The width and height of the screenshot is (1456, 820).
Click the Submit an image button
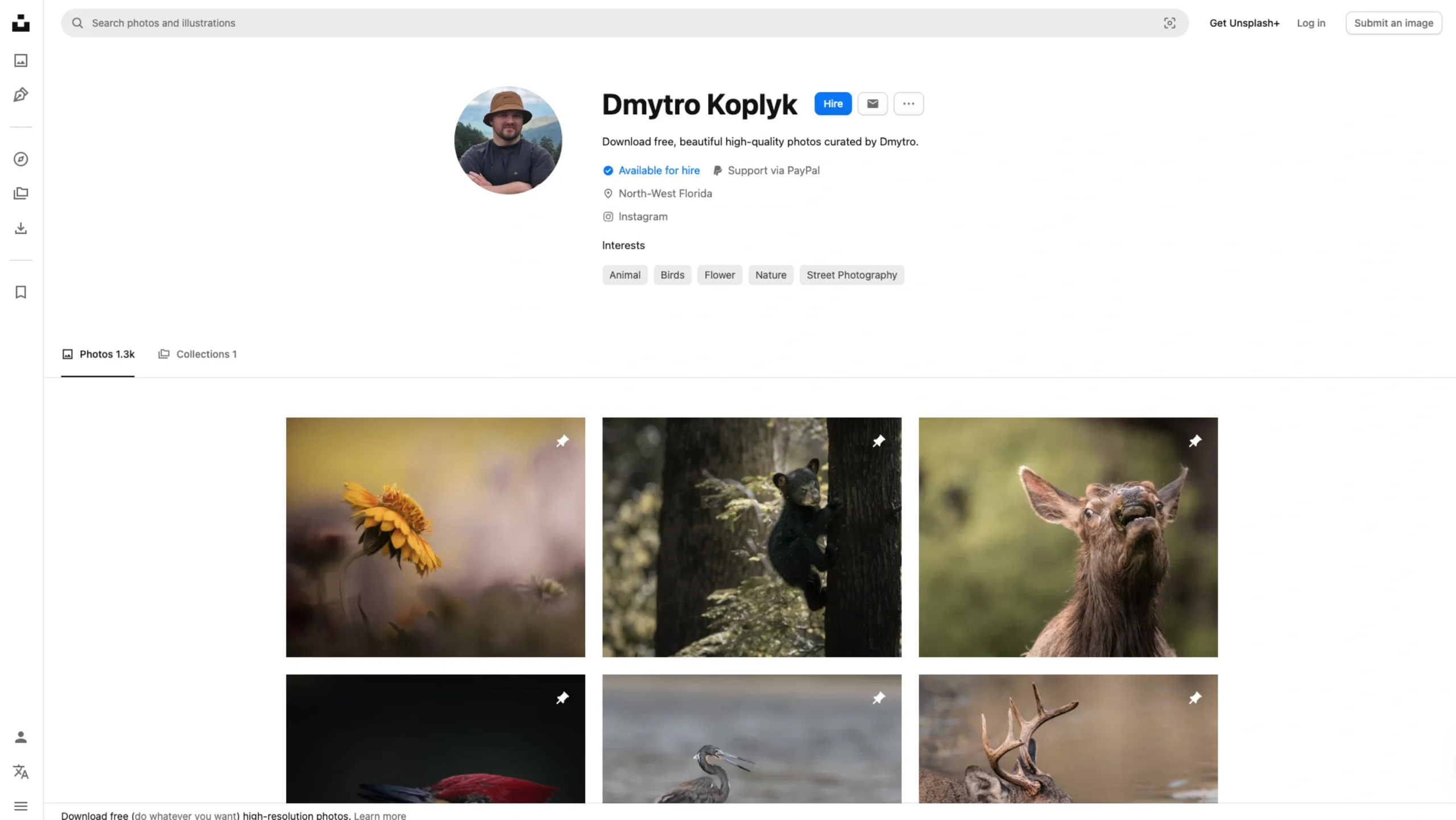[1393, 23]
